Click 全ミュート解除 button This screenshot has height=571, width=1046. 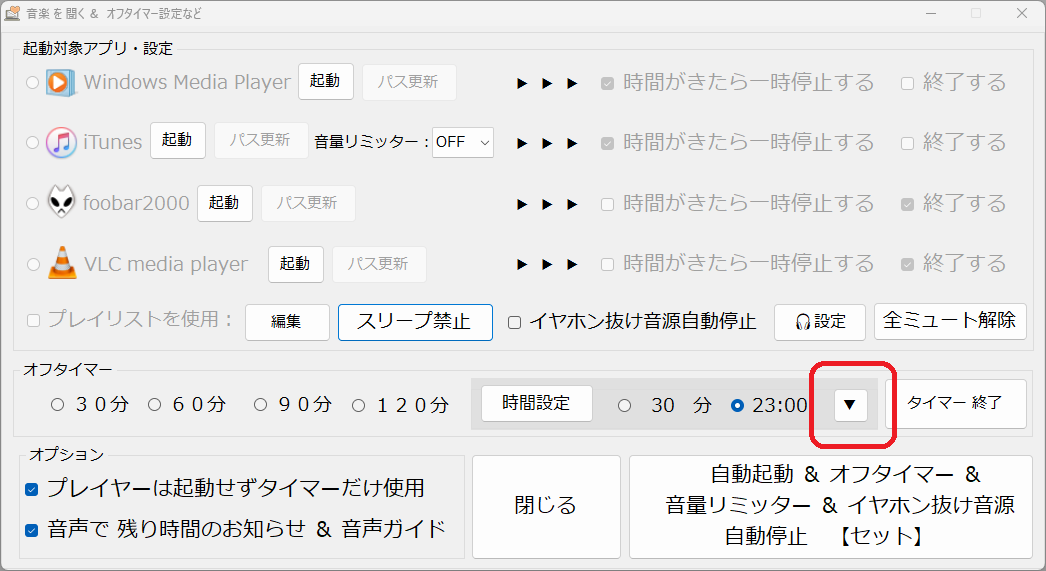coord(950,322)
